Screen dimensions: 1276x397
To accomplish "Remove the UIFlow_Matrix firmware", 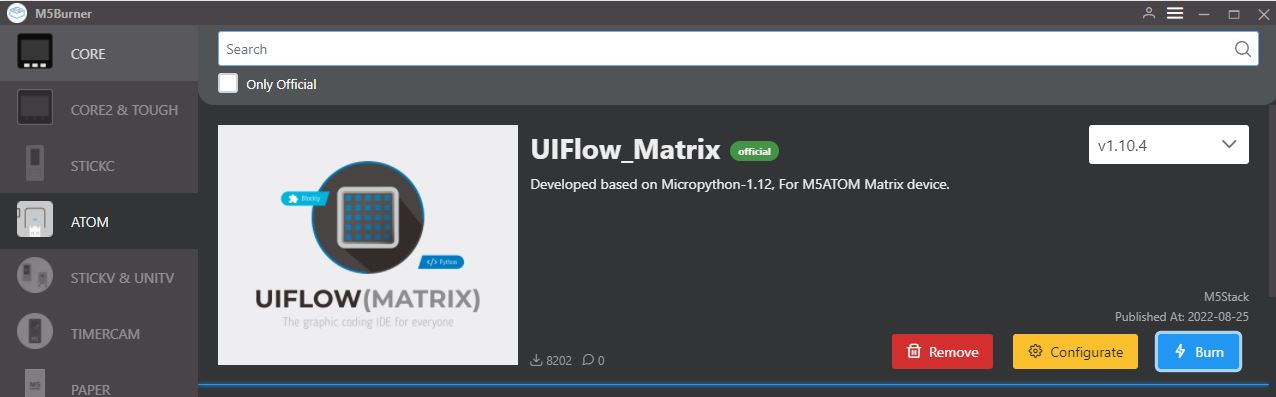I will tap(942, 352).
